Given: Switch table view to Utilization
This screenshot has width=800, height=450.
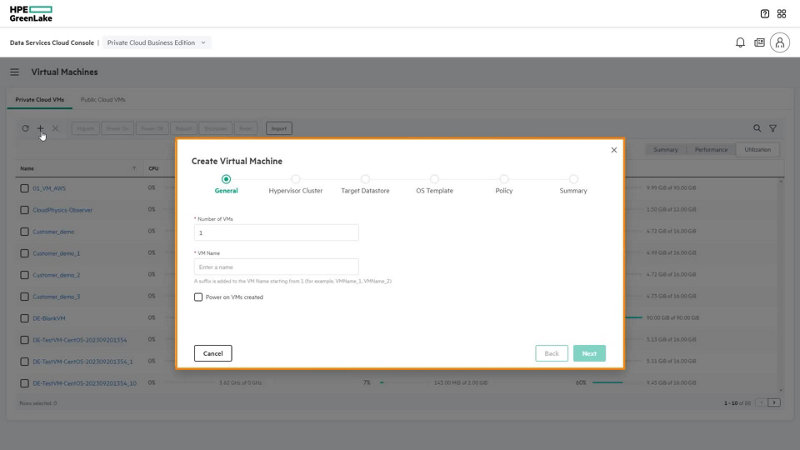Looking at the screenshot, I should pyautogui.click(x=757, y=149).
